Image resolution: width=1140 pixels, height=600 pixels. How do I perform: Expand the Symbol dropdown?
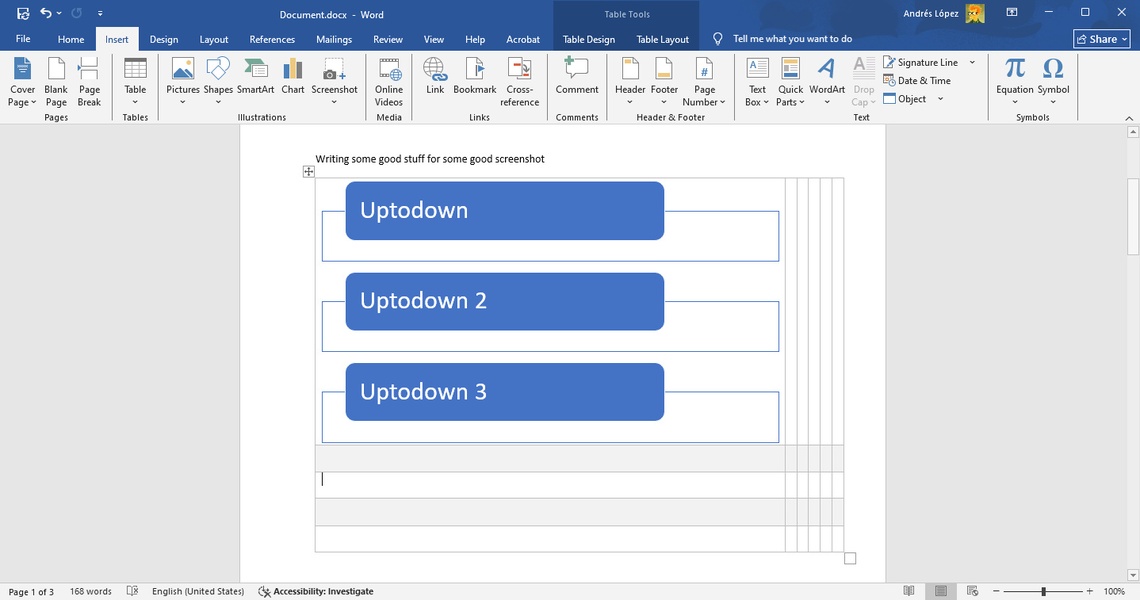click(1053, 101)
